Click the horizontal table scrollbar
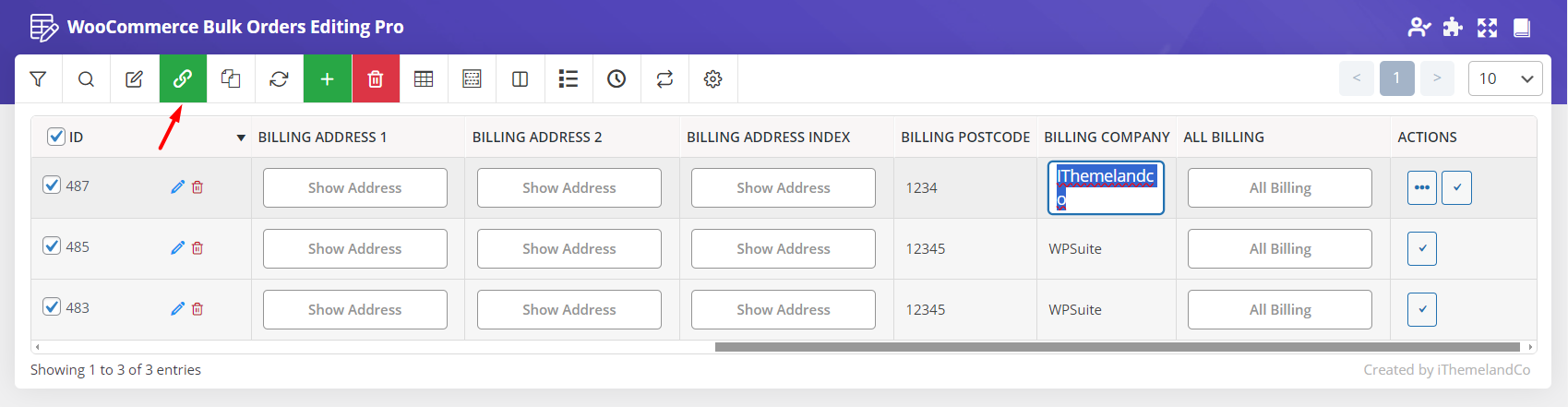1568x407 pixels. tap(1117, 347)
